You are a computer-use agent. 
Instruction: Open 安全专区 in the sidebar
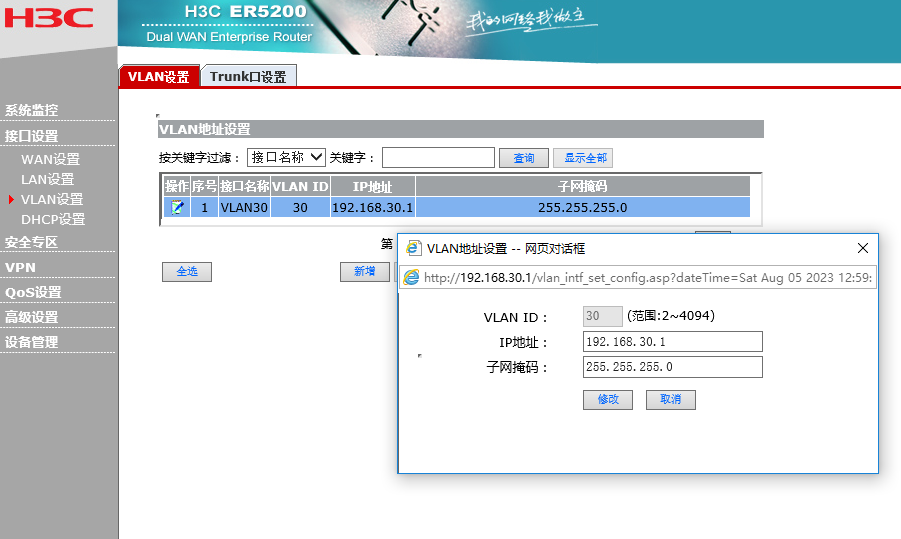(32, 242)
